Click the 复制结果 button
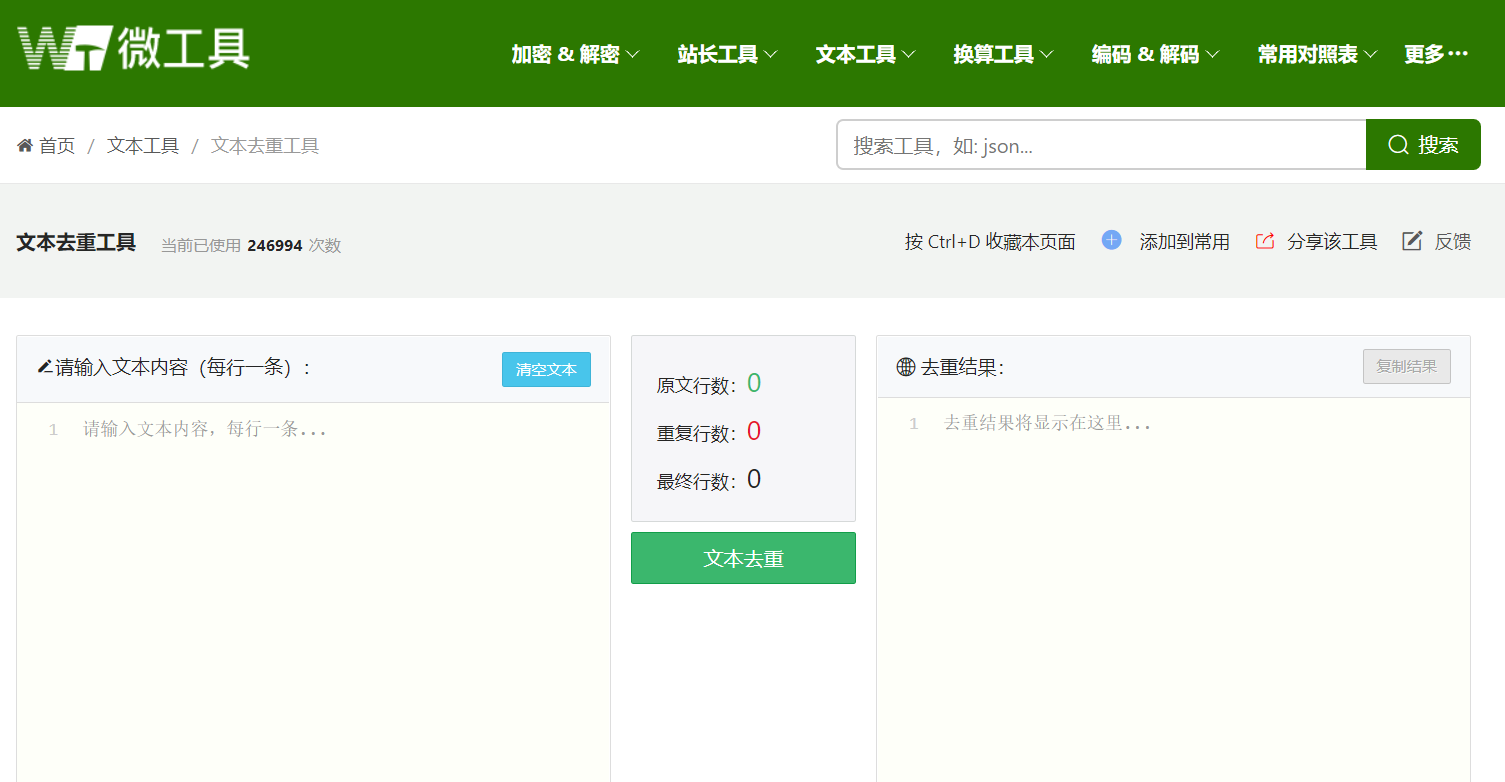Screen dimensions: 1505x782 point(1406,366)
